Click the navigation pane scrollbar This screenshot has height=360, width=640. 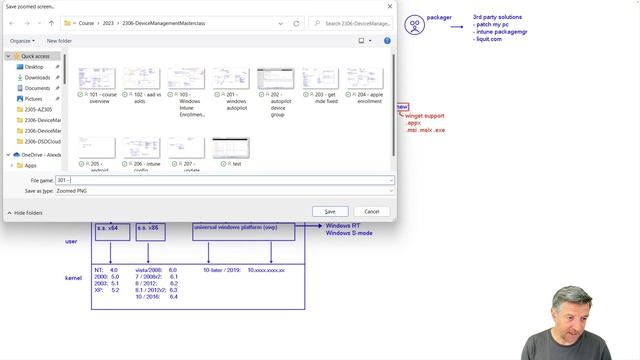[64, 69]
